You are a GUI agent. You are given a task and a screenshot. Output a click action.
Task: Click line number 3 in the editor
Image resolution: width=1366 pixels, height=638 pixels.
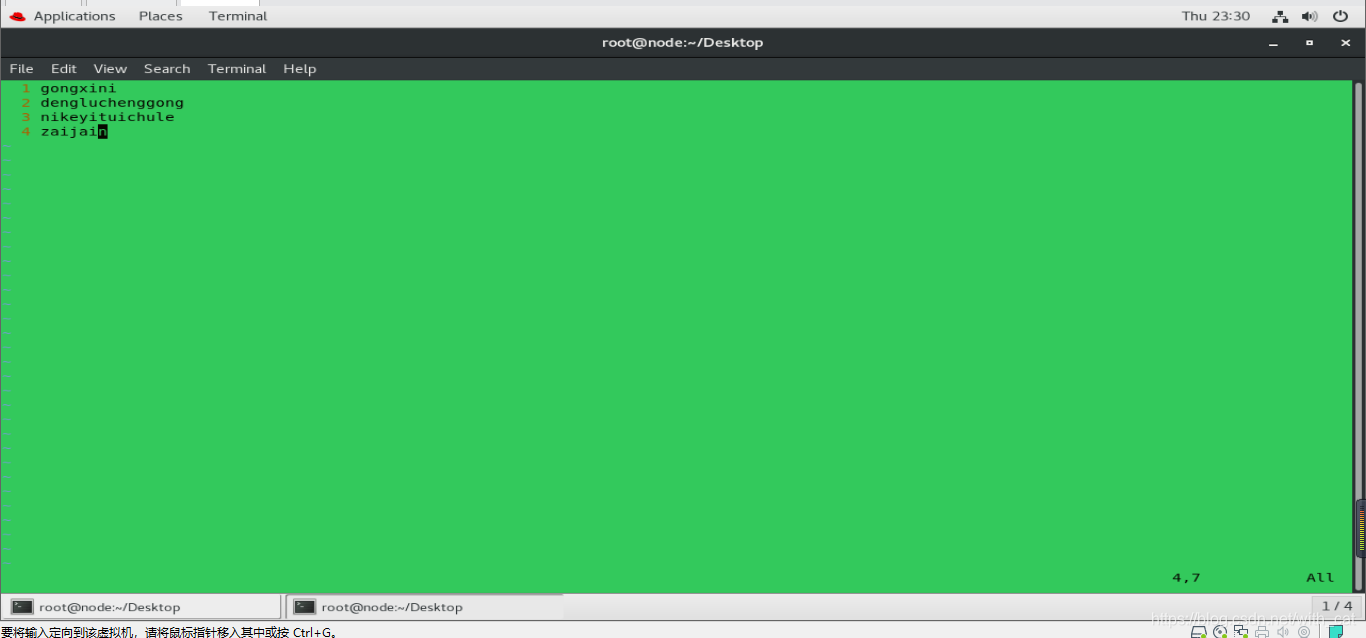[x=26, y=117]
